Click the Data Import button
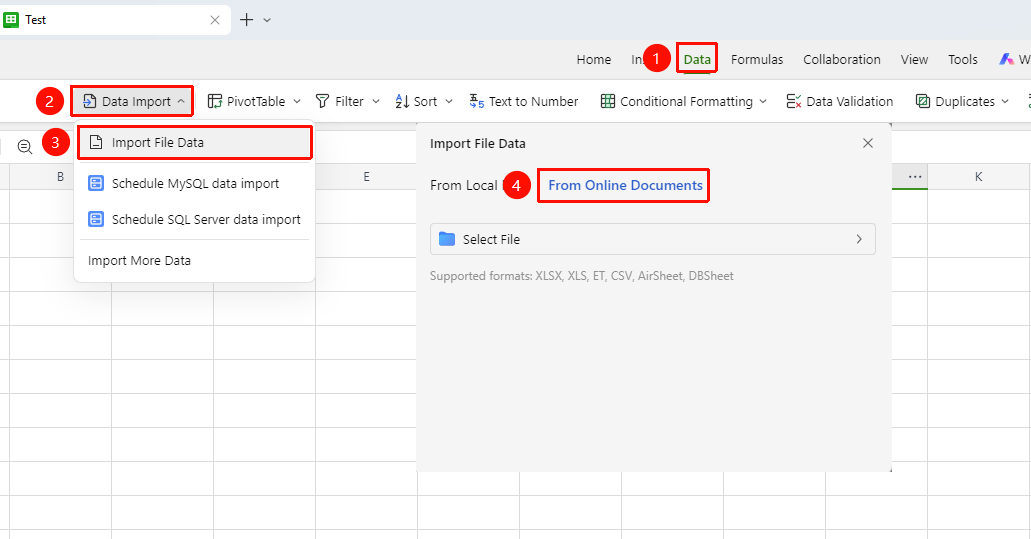The width and height of the screenshot is (1031, 539). point(133,101)
